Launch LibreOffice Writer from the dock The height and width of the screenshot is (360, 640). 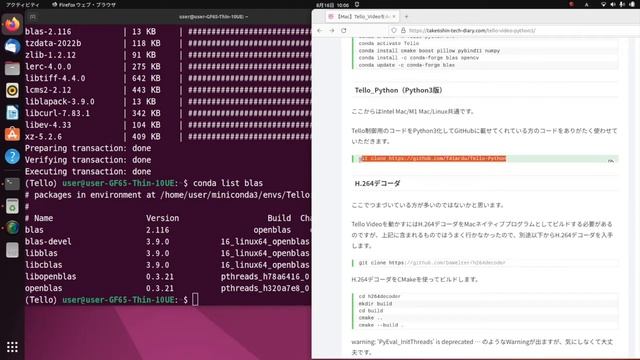tap(12, 112)
